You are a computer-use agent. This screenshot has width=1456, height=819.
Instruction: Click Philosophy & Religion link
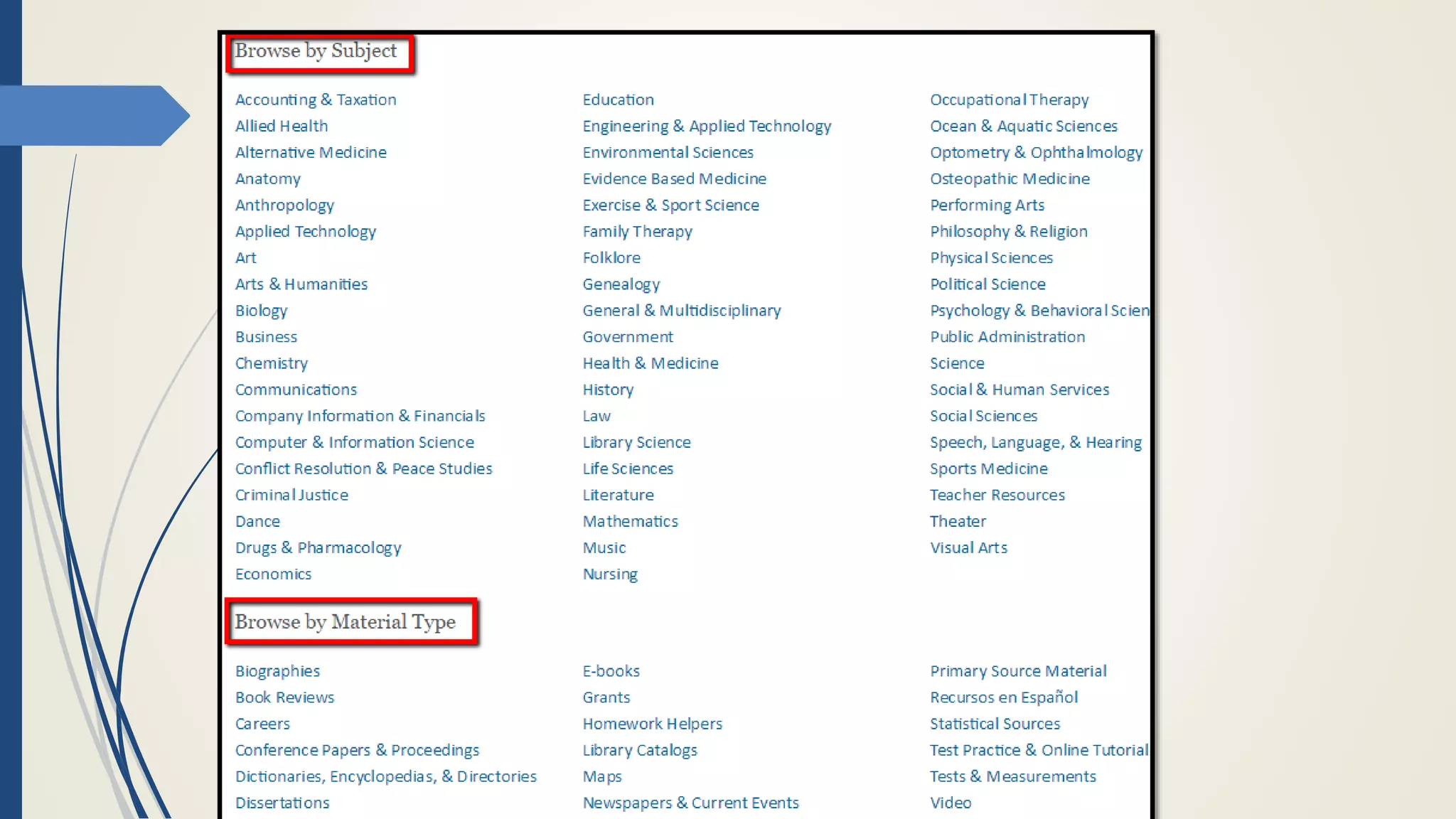1008,231
